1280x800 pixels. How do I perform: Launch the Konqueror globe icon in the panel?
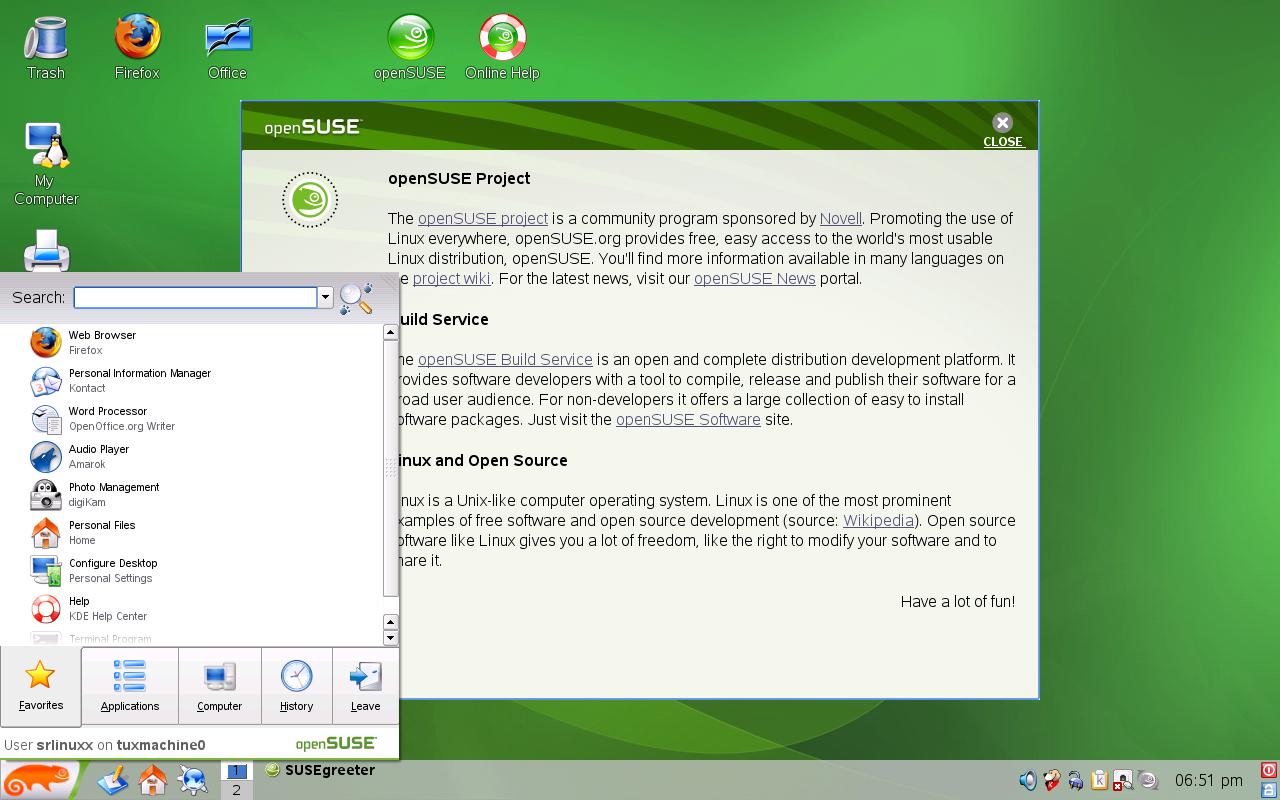tap(192, 780)
